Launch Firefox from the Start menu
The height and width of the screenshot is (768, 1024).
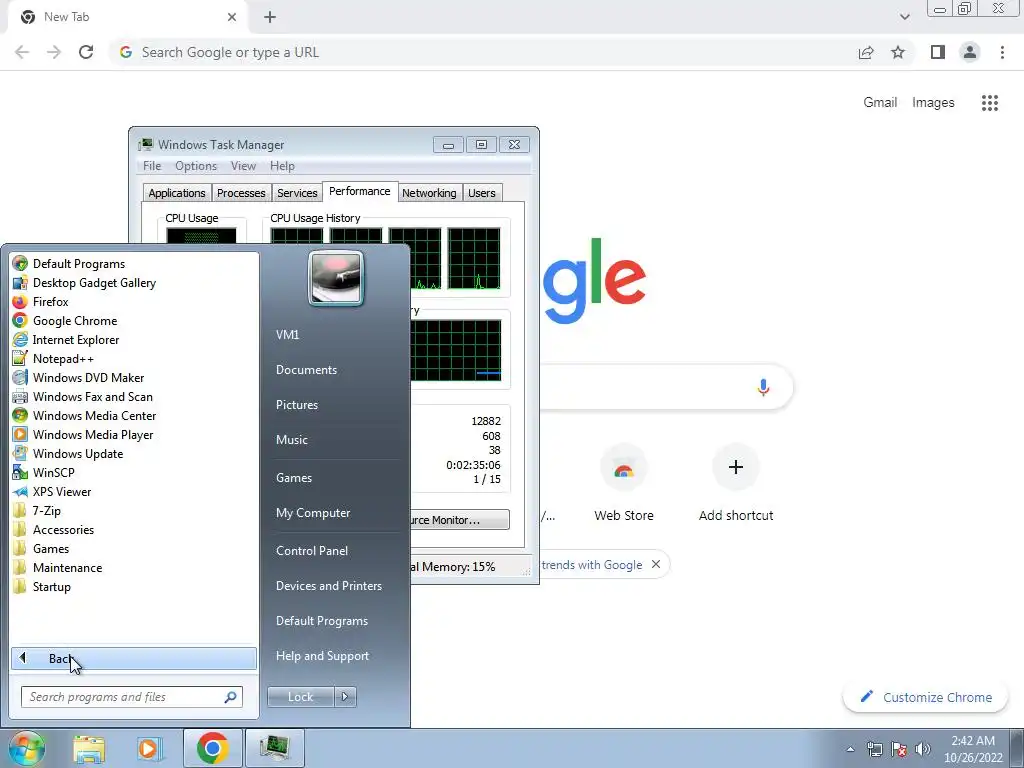tap(40, 302)
